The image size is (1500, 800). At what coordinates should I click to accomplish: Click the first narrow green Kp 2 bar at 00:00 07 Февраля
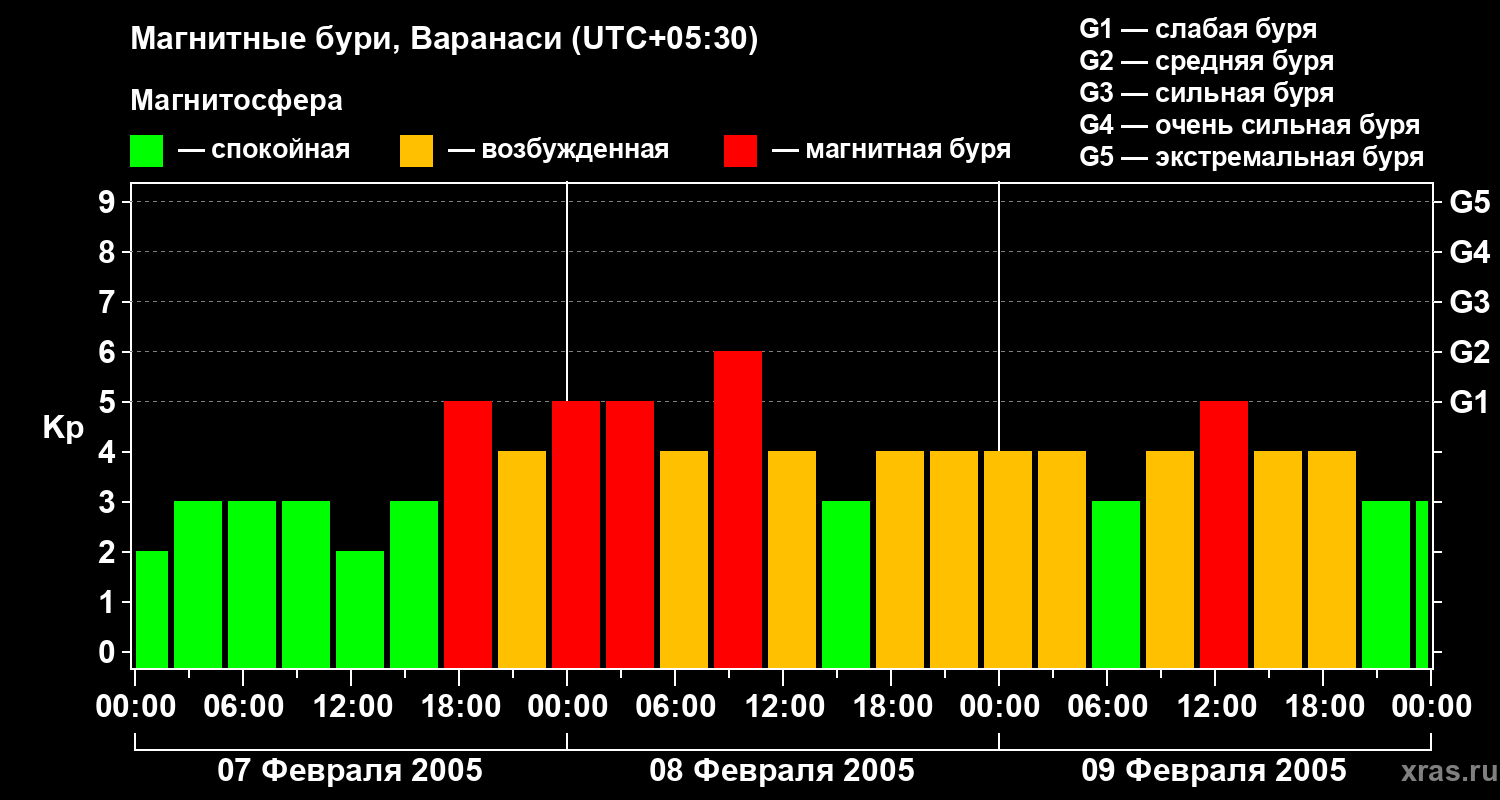pyautogui.click(x=152, y=610)
